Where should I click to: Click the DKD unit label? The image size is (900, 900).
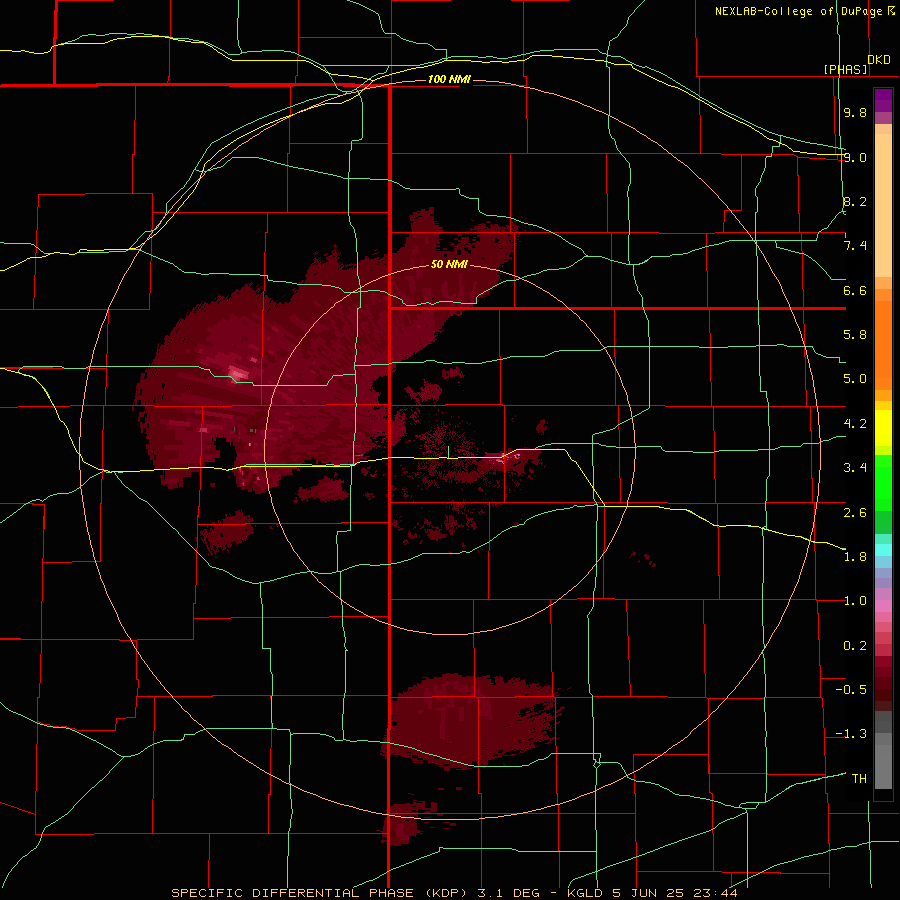pos(879,59)
